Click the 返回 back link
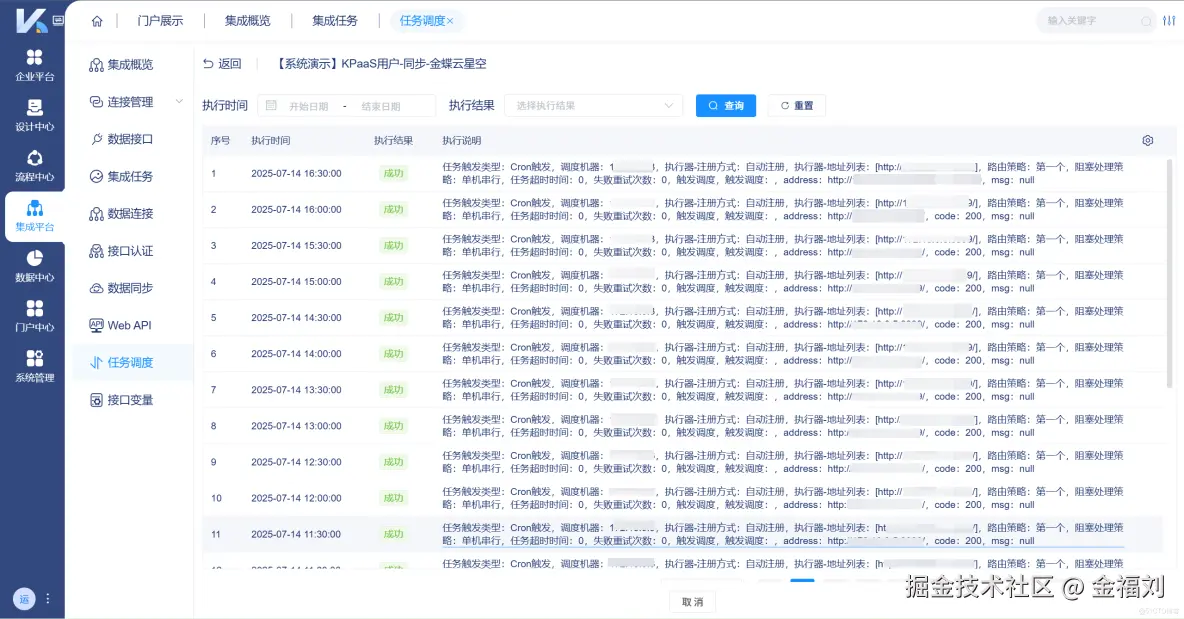The width and height of the screenshot is (1184, 619). [x=222, y=64]
